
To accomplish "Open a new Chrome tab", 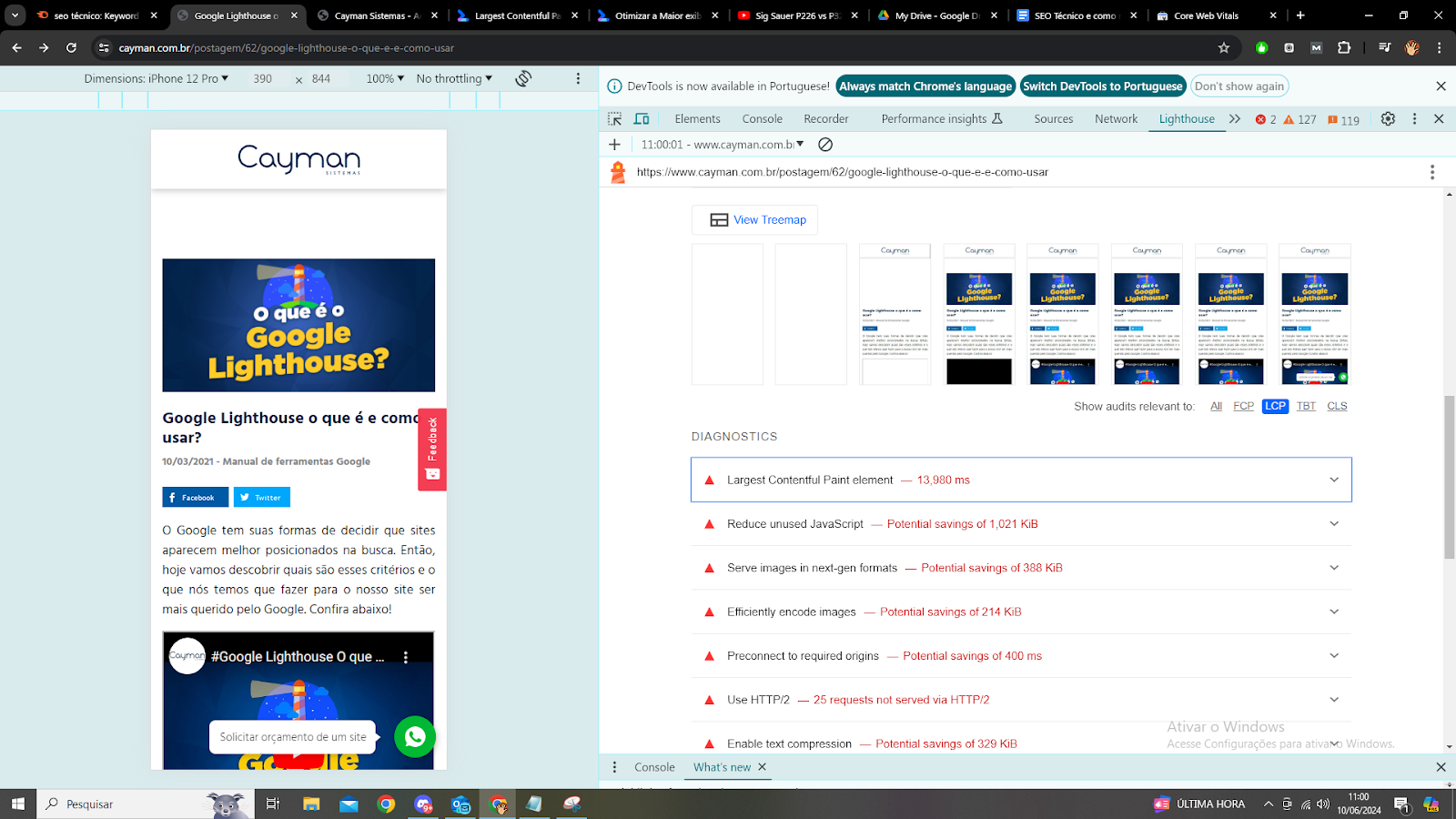I will pyautogui.click(x=1300, y=15).
